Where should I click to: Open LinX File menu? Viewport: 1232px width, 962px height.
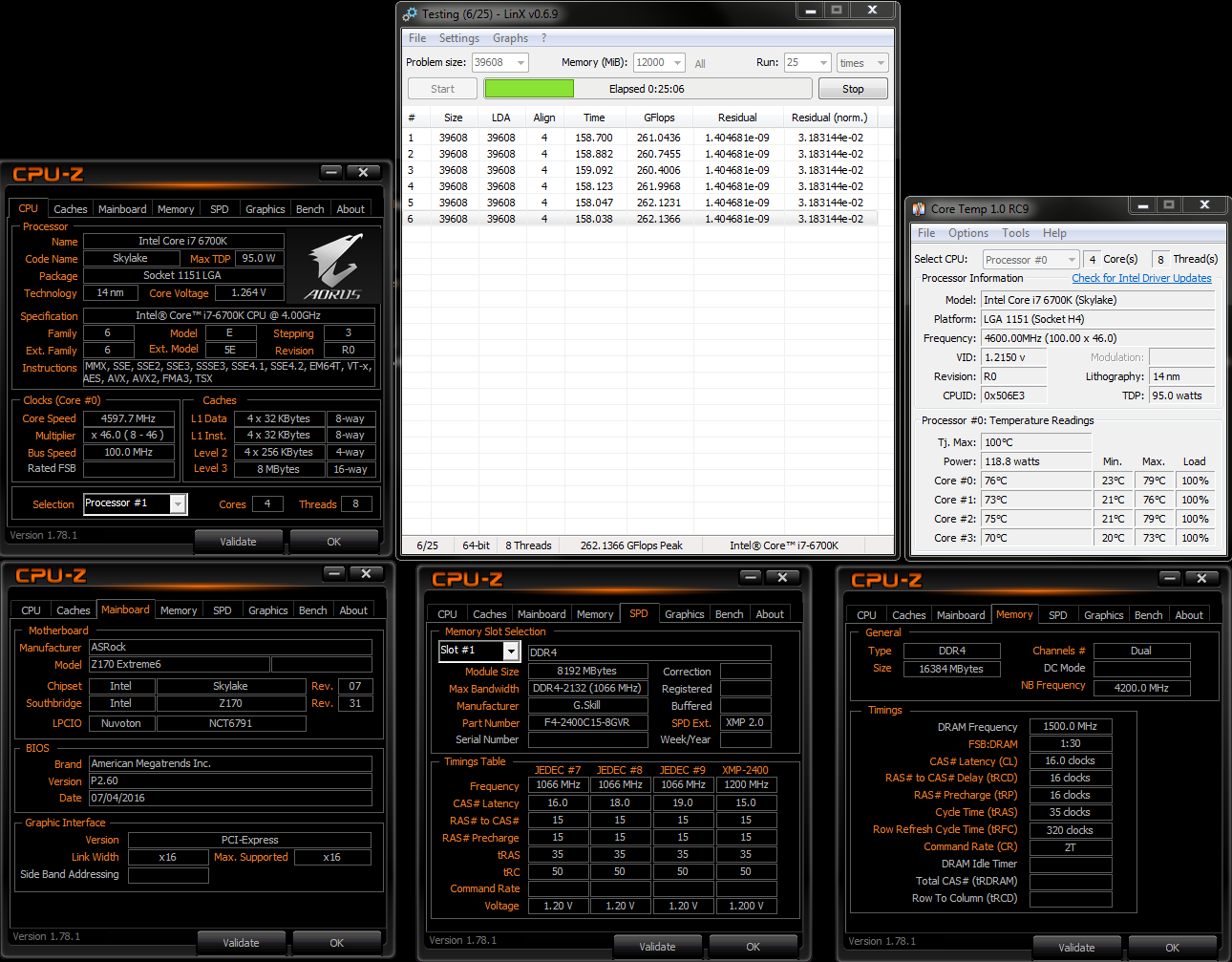(417, 38)
